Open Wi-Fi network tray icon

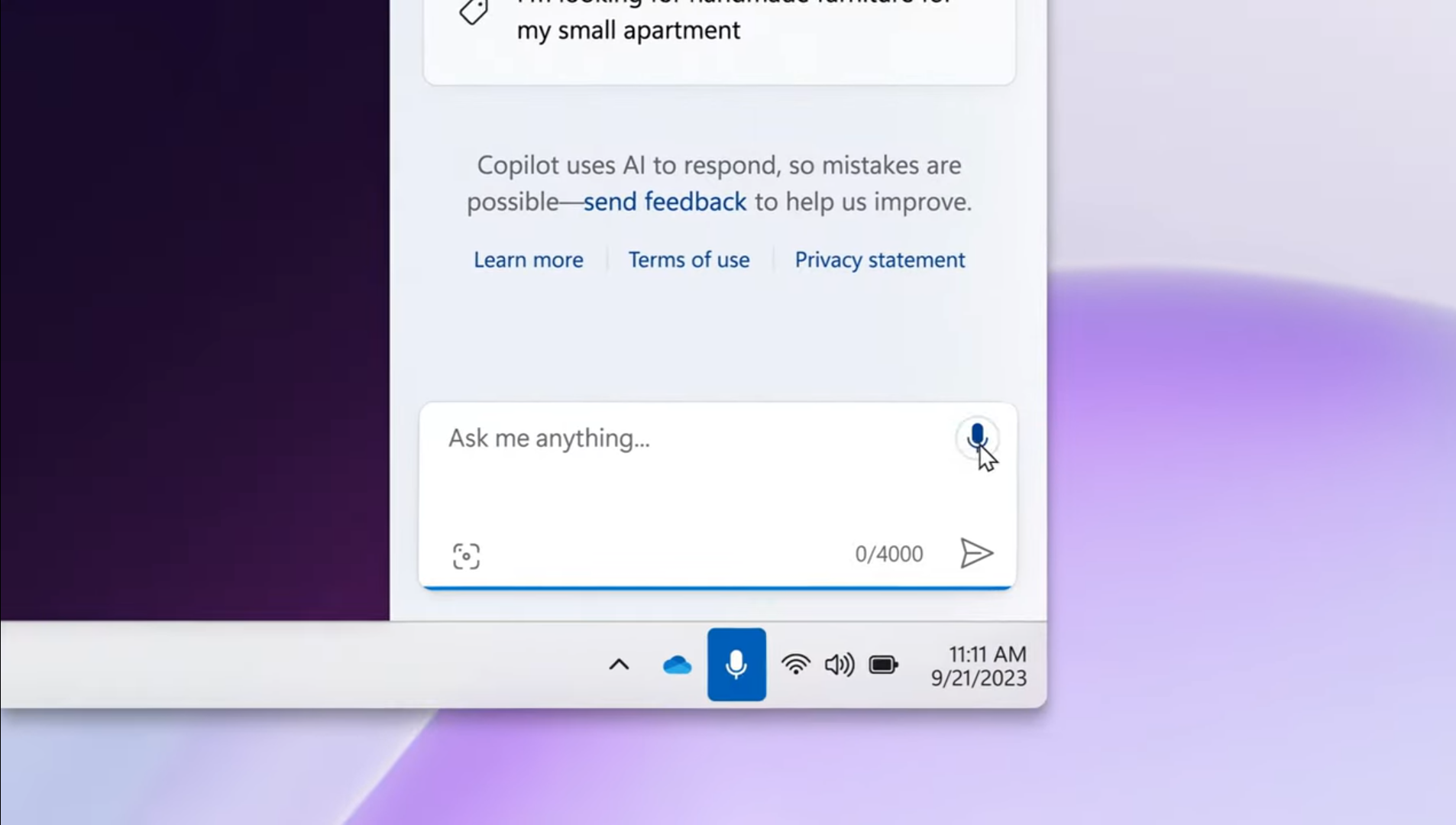pos(795,665)
